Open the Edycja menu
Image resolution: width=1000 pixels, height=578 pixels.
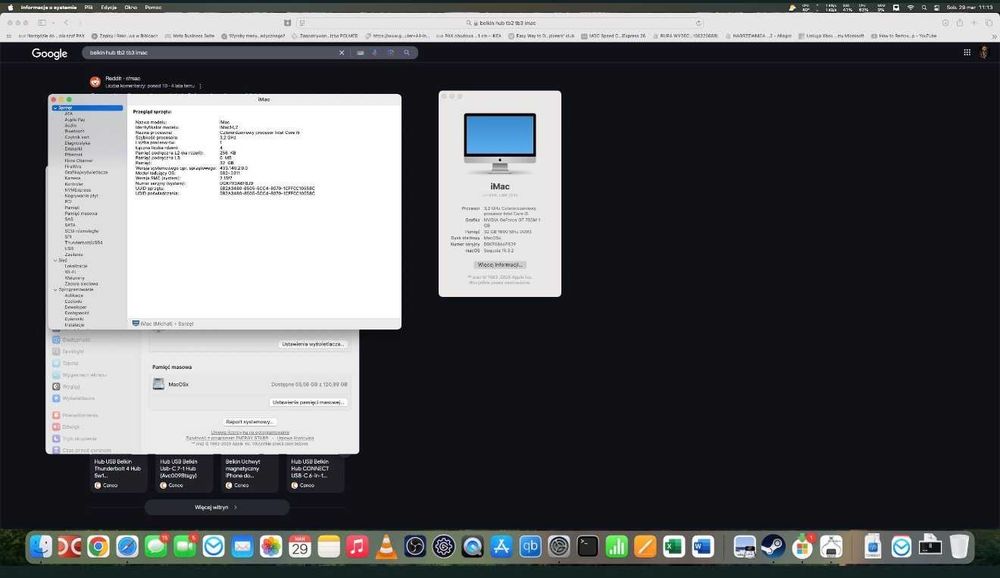(x=109, y=7)
